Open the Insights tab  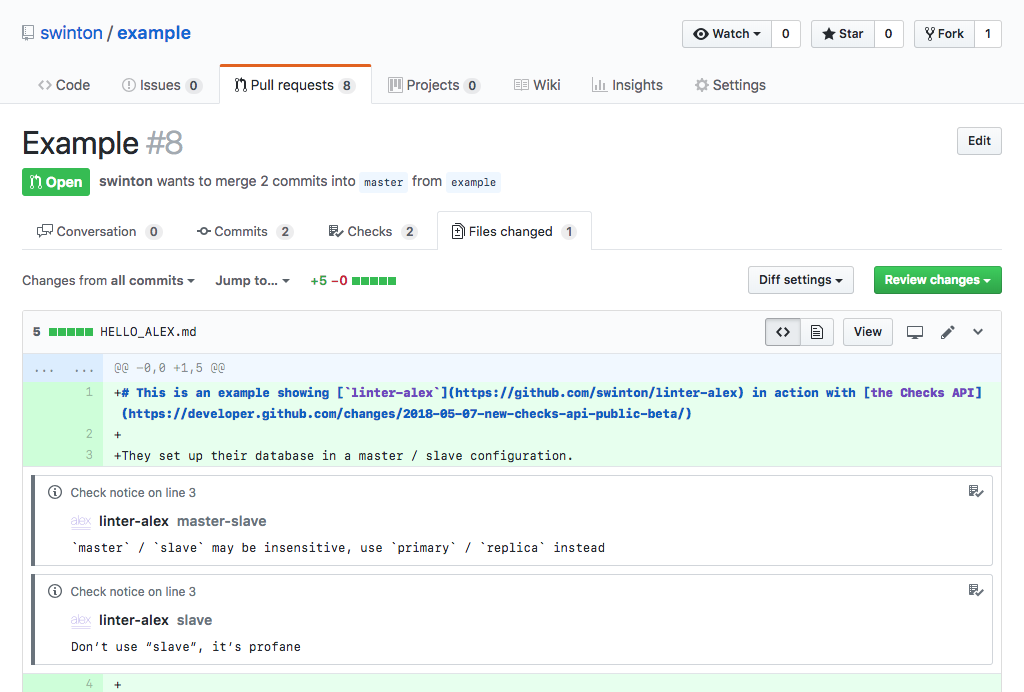(627, 85)
